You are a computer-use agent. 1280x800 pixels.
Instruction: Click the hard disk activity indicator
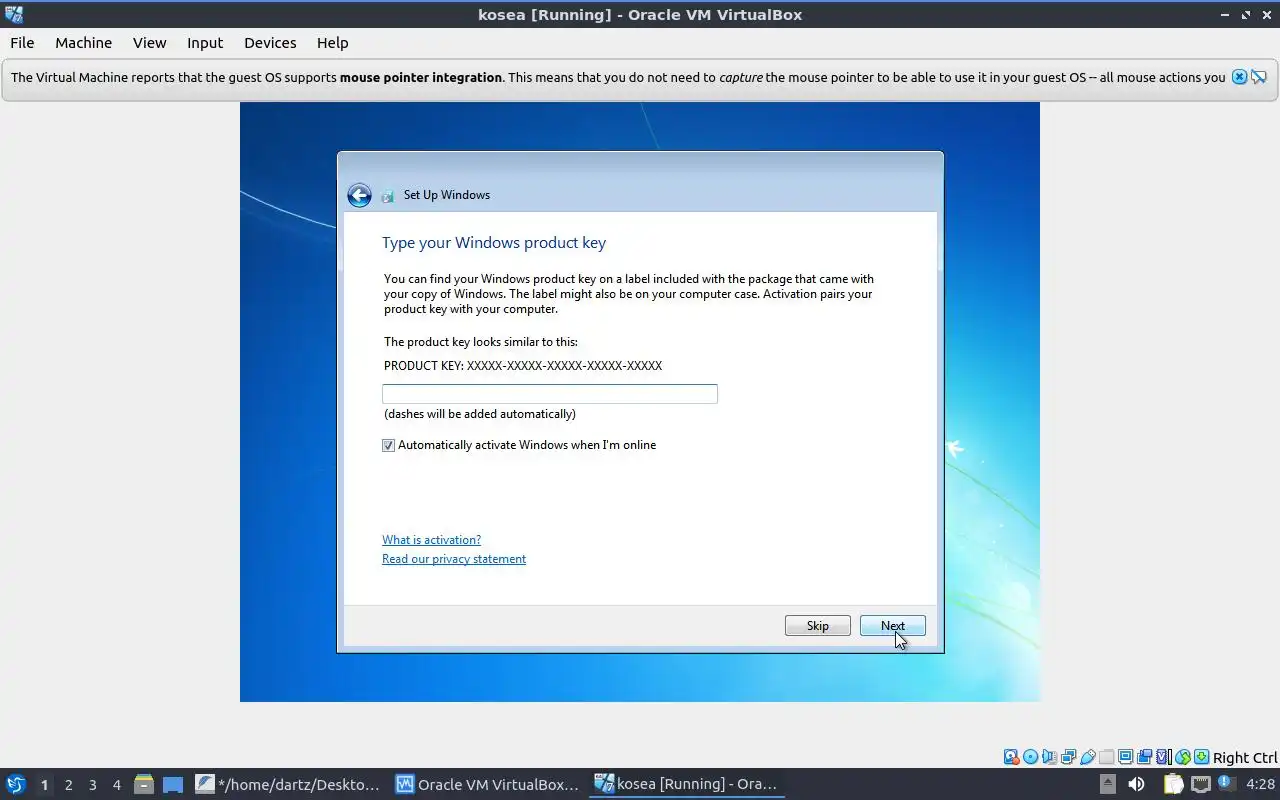click(x=1011, y=757)
